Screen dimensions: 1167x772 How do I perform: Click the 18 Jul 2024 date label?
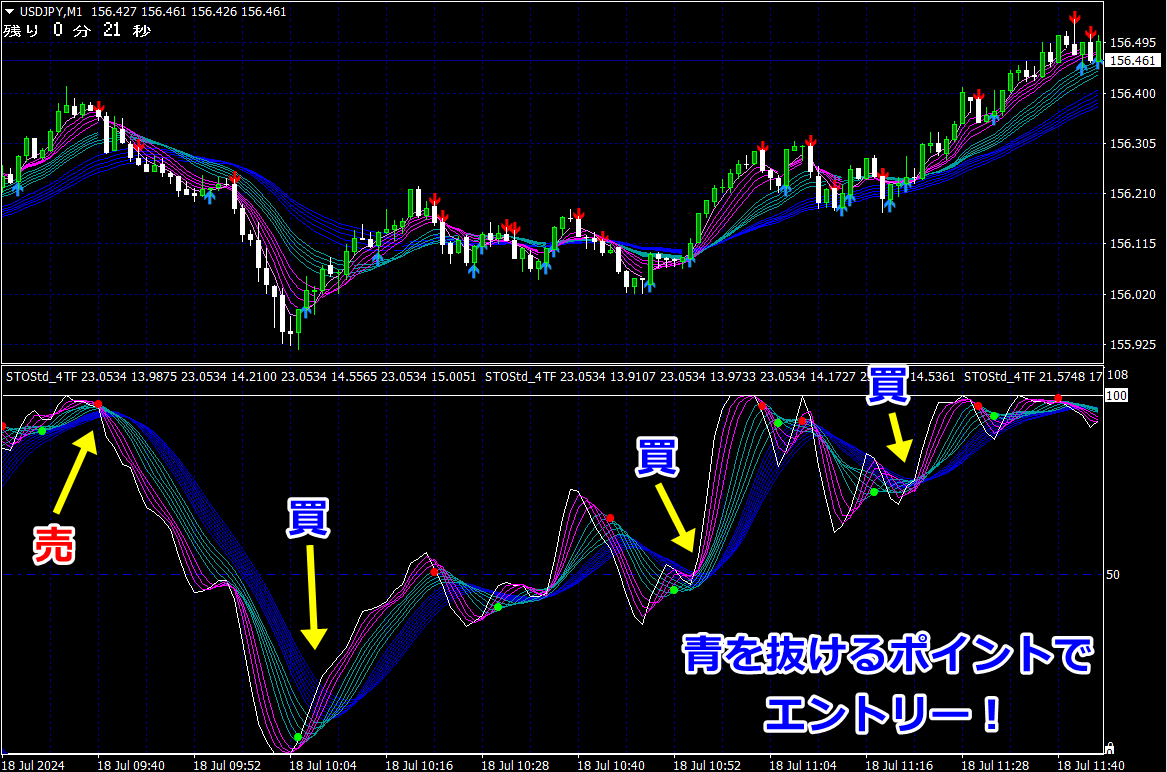[x=33, y=765]
